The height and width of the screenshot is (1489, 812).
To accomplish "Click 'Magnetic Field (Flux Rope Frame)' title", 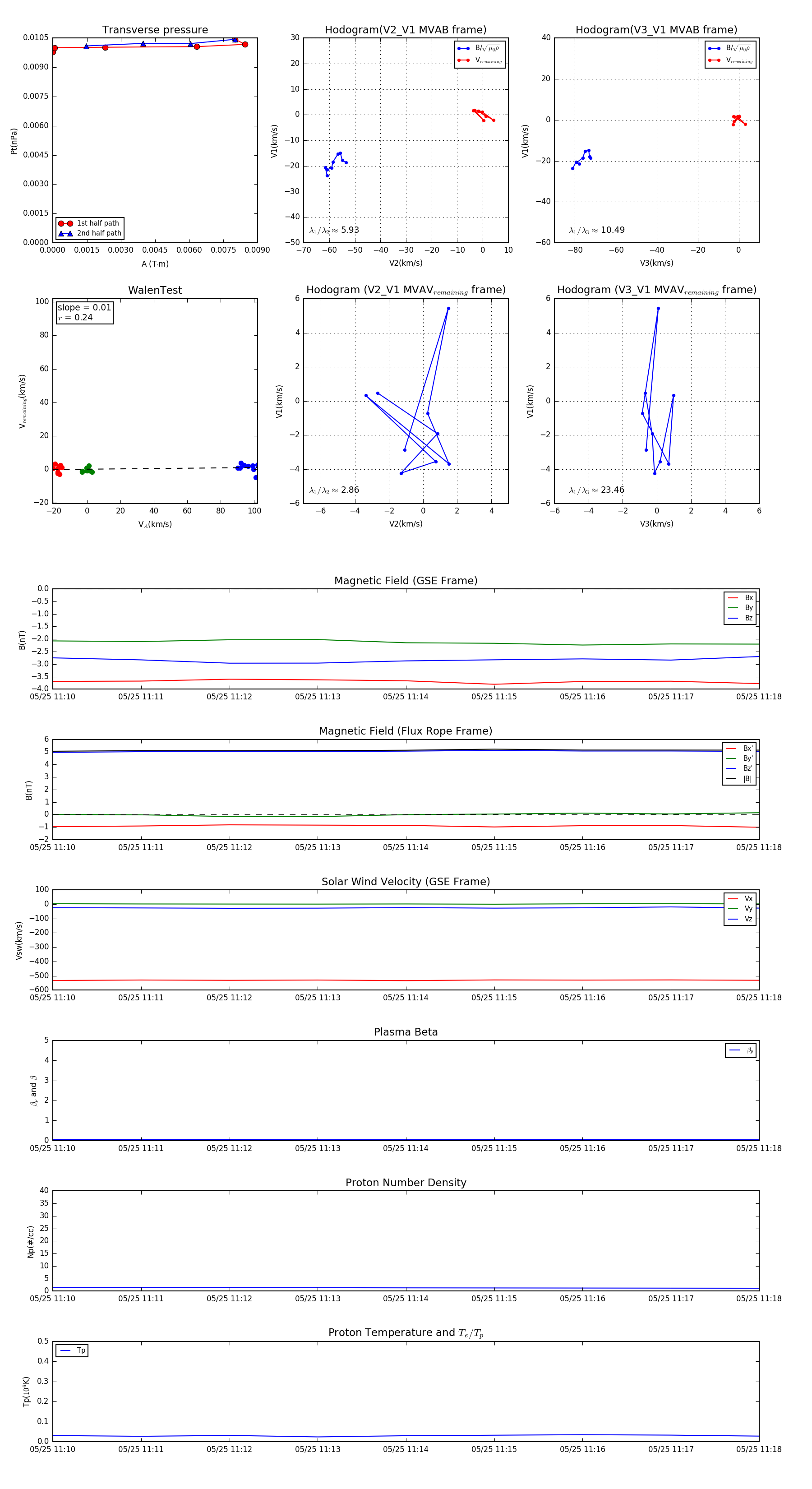I will click(x=406, y=731).
